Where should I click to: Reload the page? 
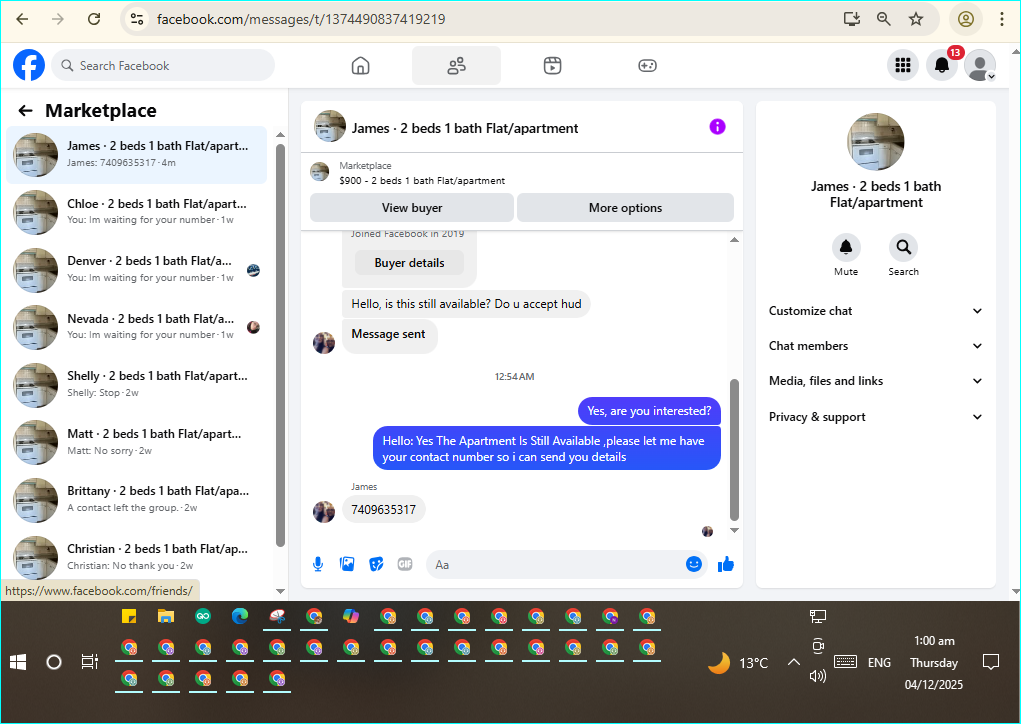(94, 19)
